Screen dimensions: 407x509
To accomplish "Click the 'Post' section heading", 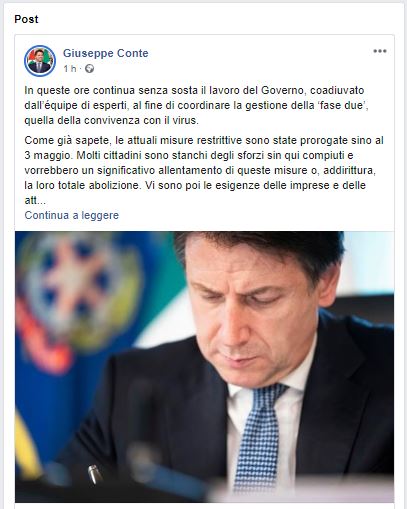I will tap(26, 19).
